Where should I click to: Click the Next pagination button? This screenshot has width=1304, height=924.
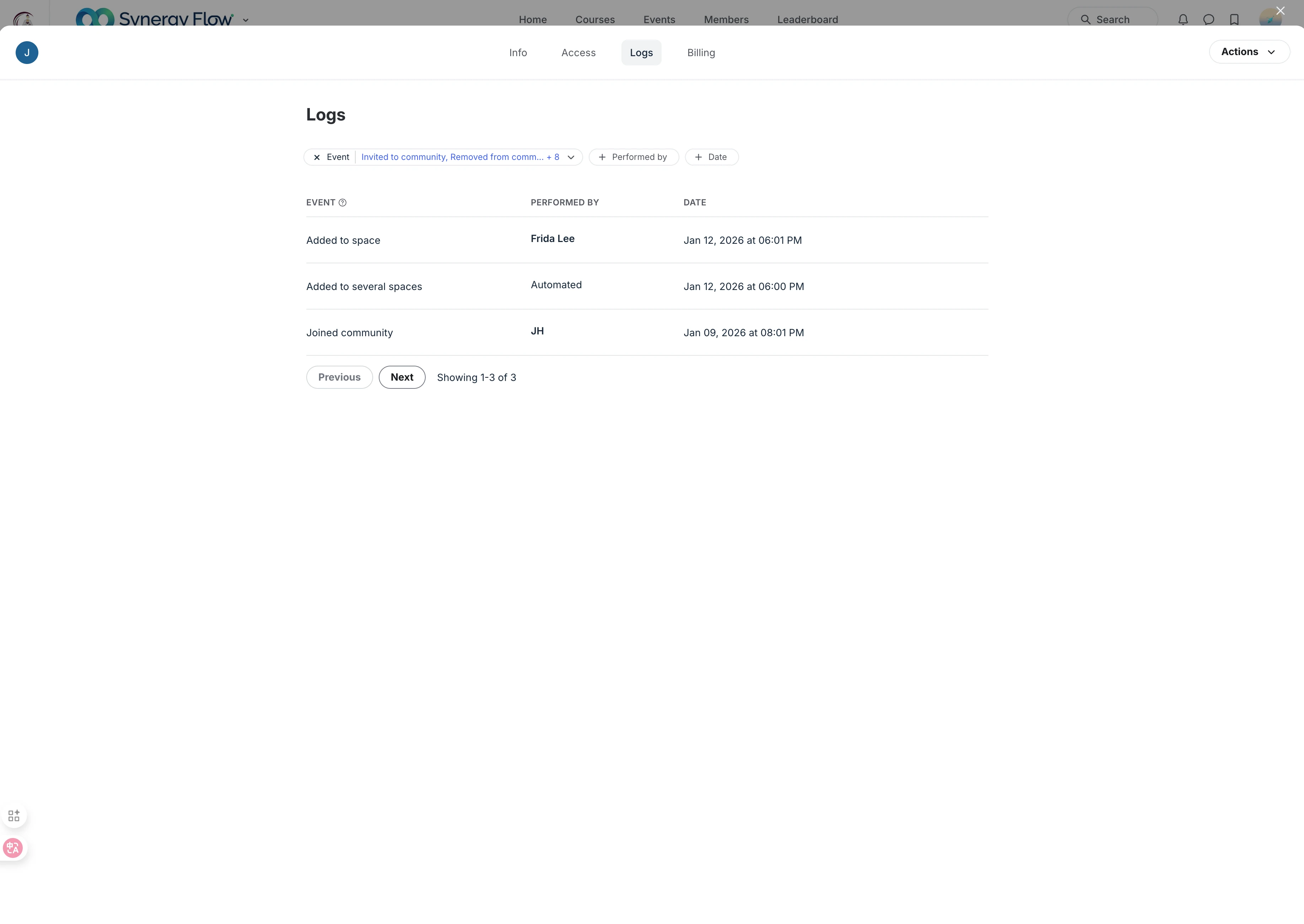pyautogui.click(x=402, y=377)
